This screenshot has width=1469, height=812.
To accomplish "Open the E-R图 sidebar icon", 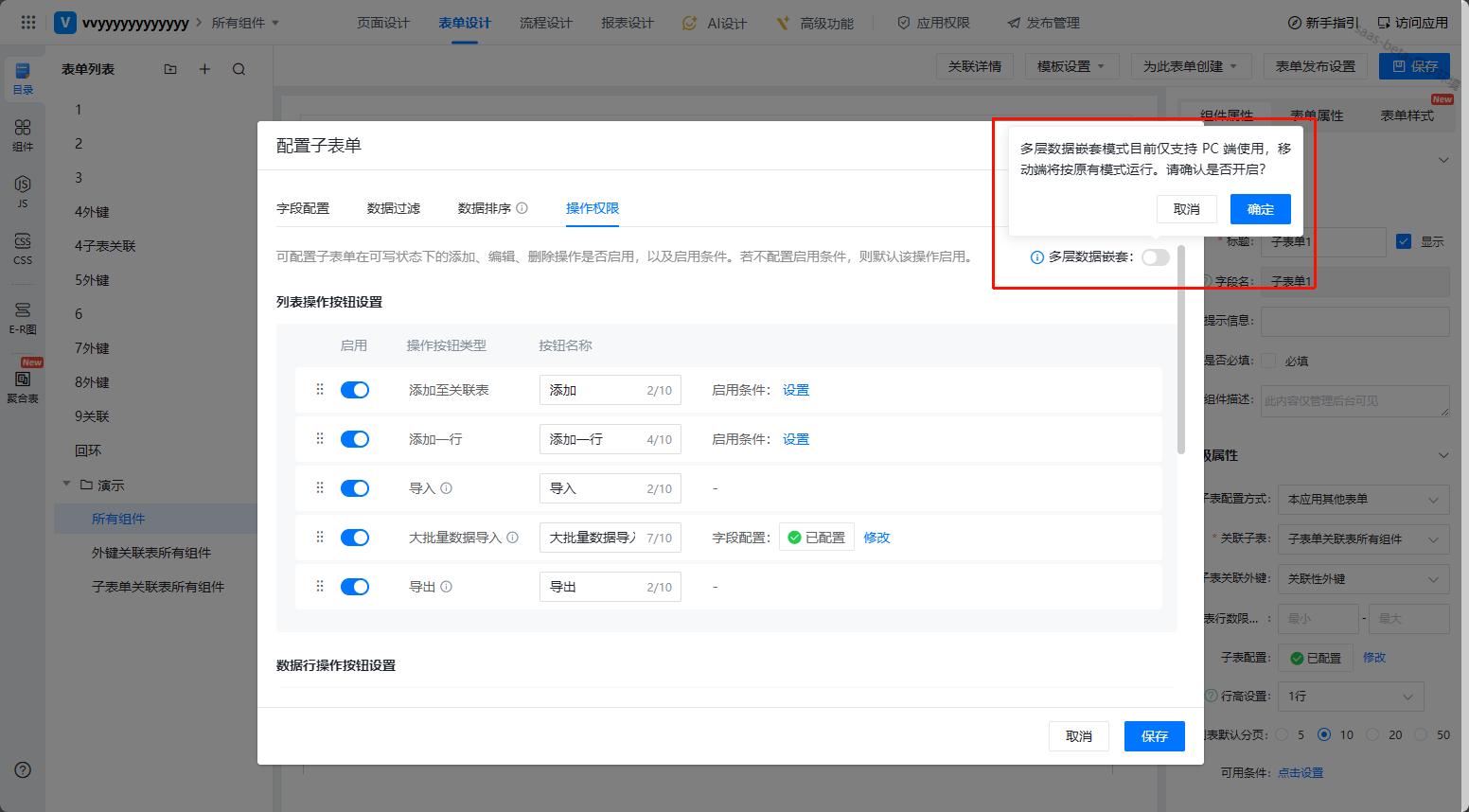I will 23,316.
